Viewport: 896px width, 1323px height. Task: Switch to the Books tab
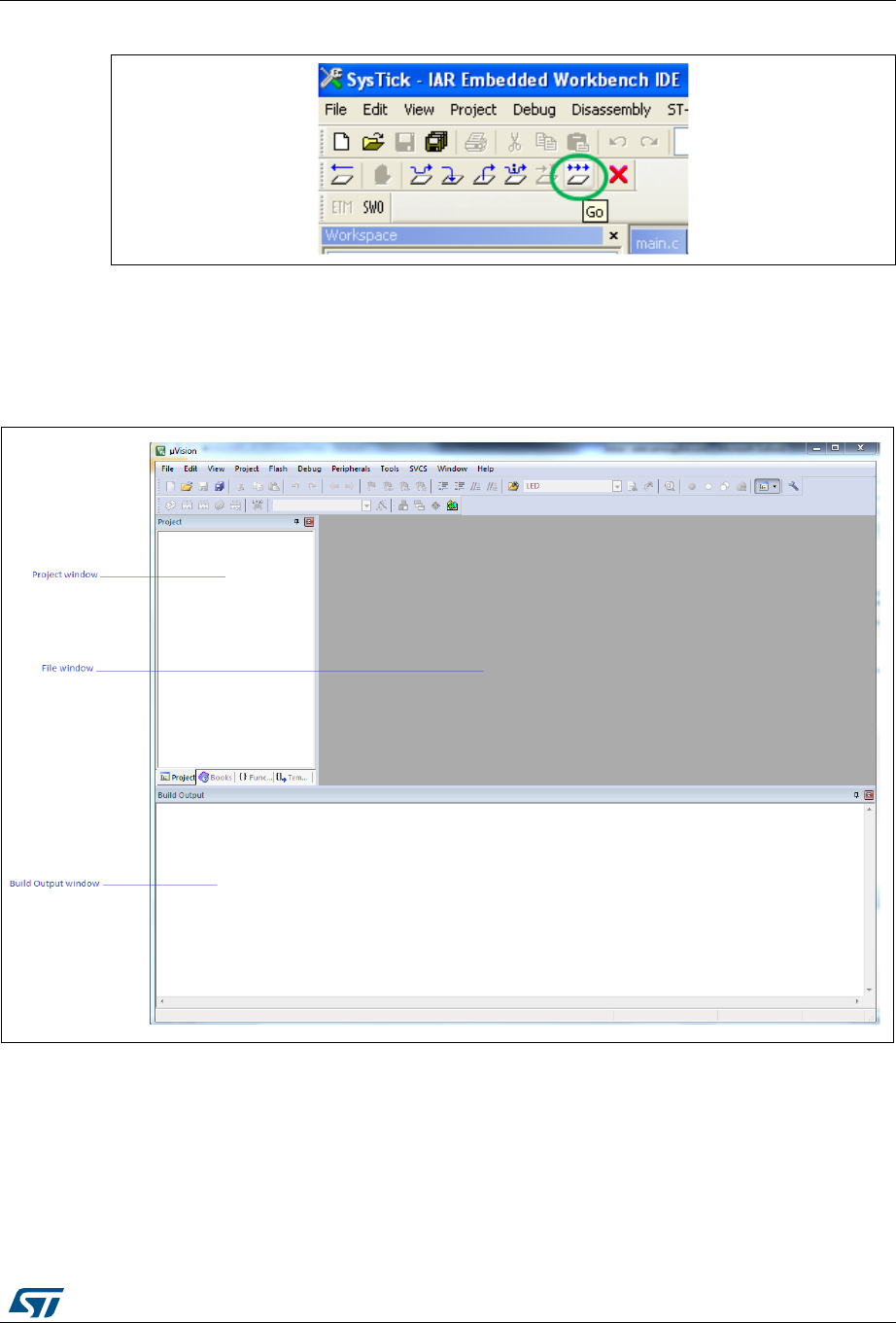pos(216,778)
